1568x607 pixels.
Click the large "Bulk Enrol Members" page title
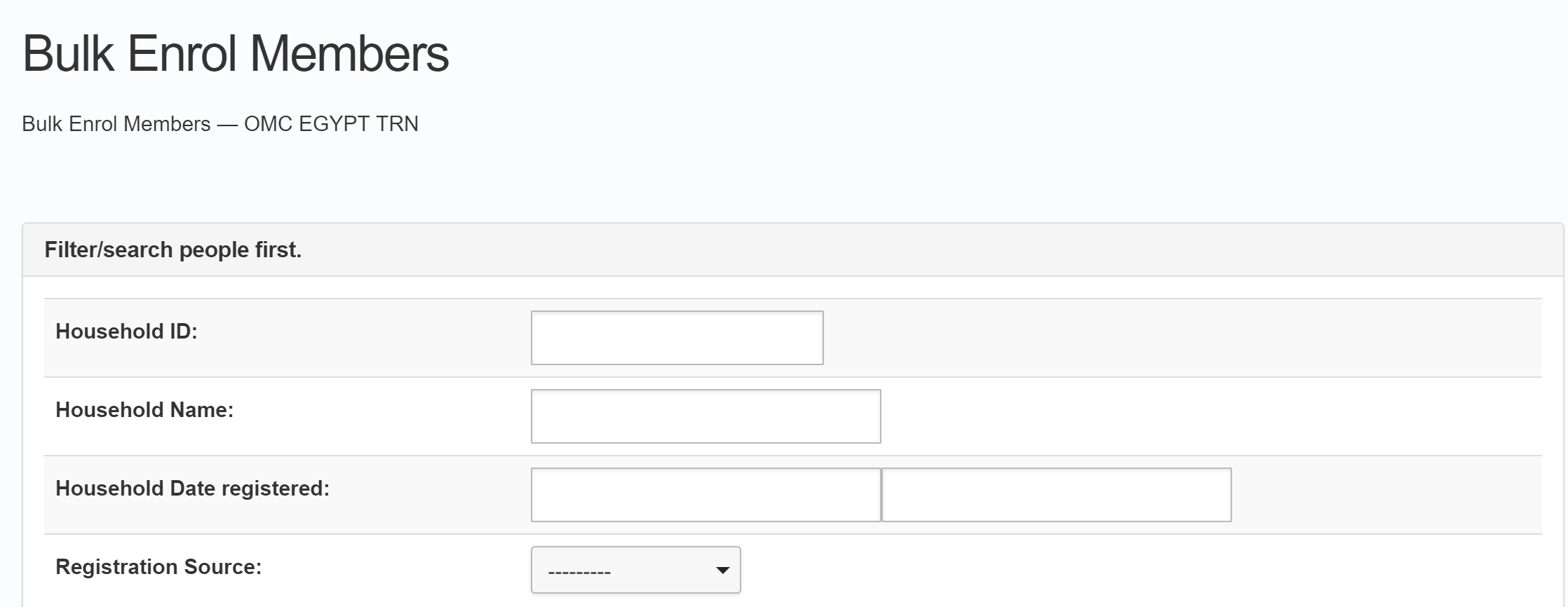236,53
